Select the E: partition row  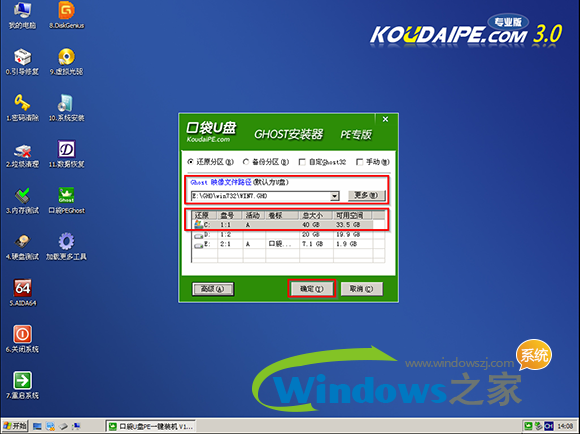tap(289, 244)
